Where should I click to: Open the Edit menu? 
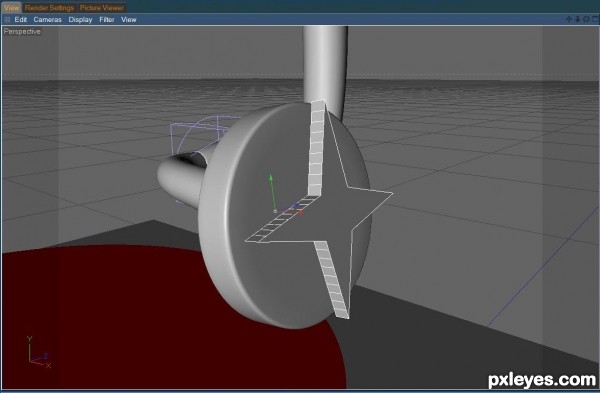(x=21, y=20)
